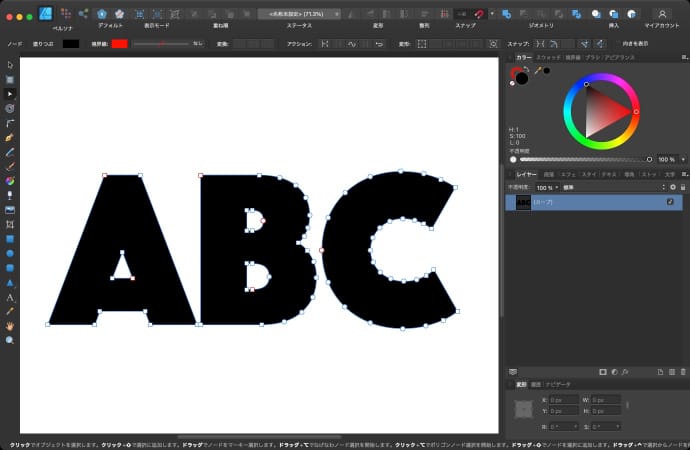Screen dimensions: 690x450
Task: Switch to the スウォッチ swatches tab
Action: click(549, 59)
